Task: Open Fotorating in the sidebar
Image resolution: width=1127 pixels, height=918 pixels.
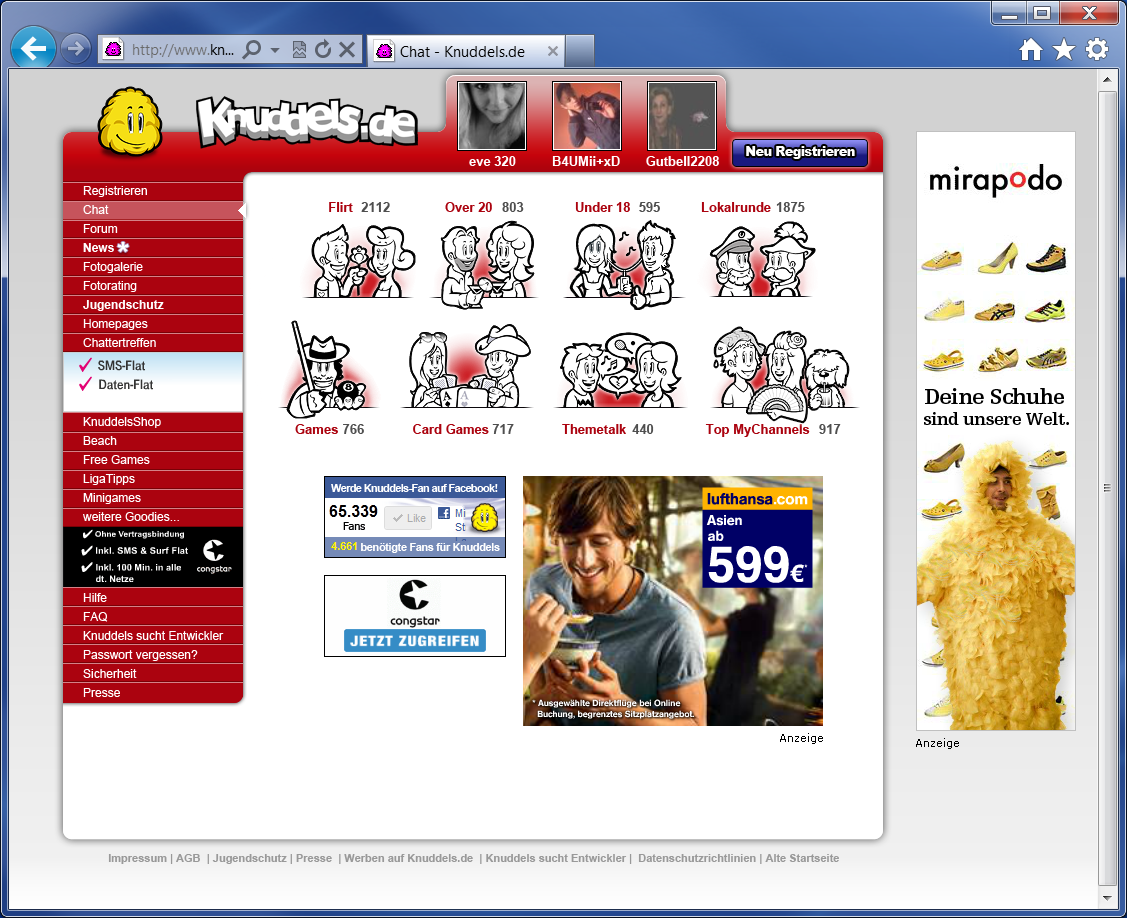Action: point(153,286)
